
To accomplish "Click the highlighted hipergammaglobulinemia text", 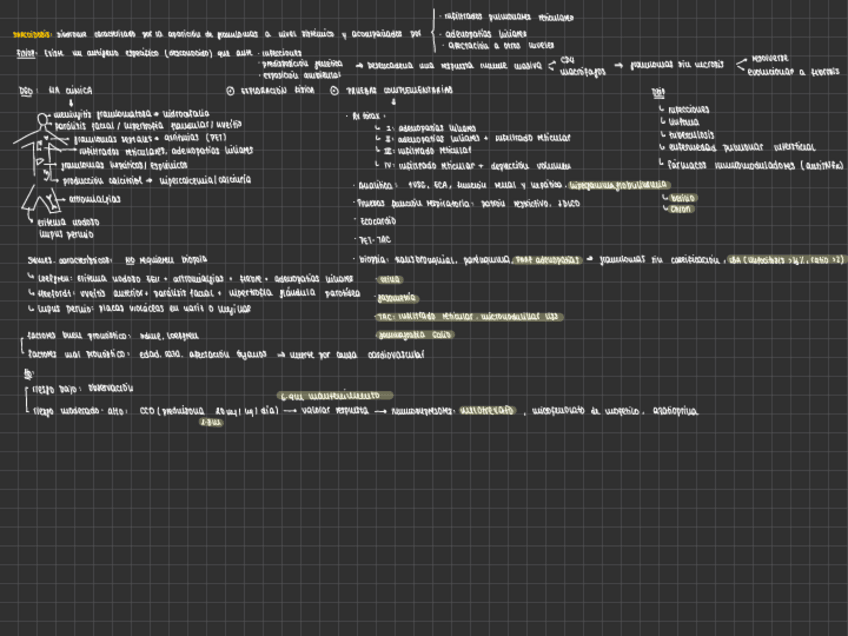I will coord(617,185).
